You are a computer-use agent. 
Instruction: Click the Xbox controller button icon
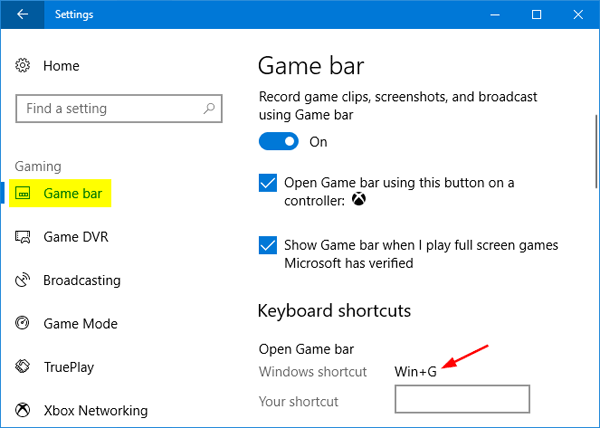pyautogui.click(x=359, y=199)
